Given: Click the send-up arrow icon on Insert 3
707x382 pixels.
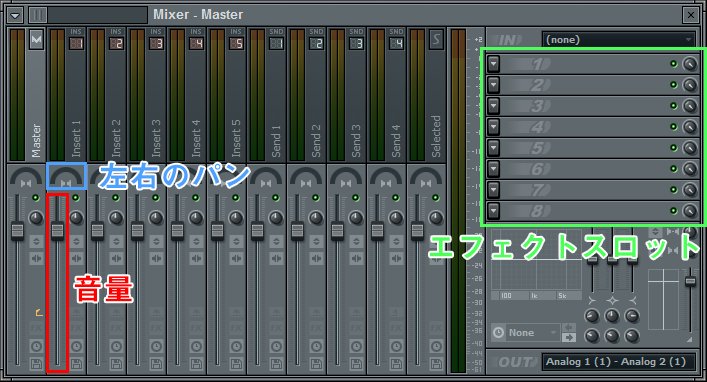Looking at the screenshot, I should pos(156,312).
